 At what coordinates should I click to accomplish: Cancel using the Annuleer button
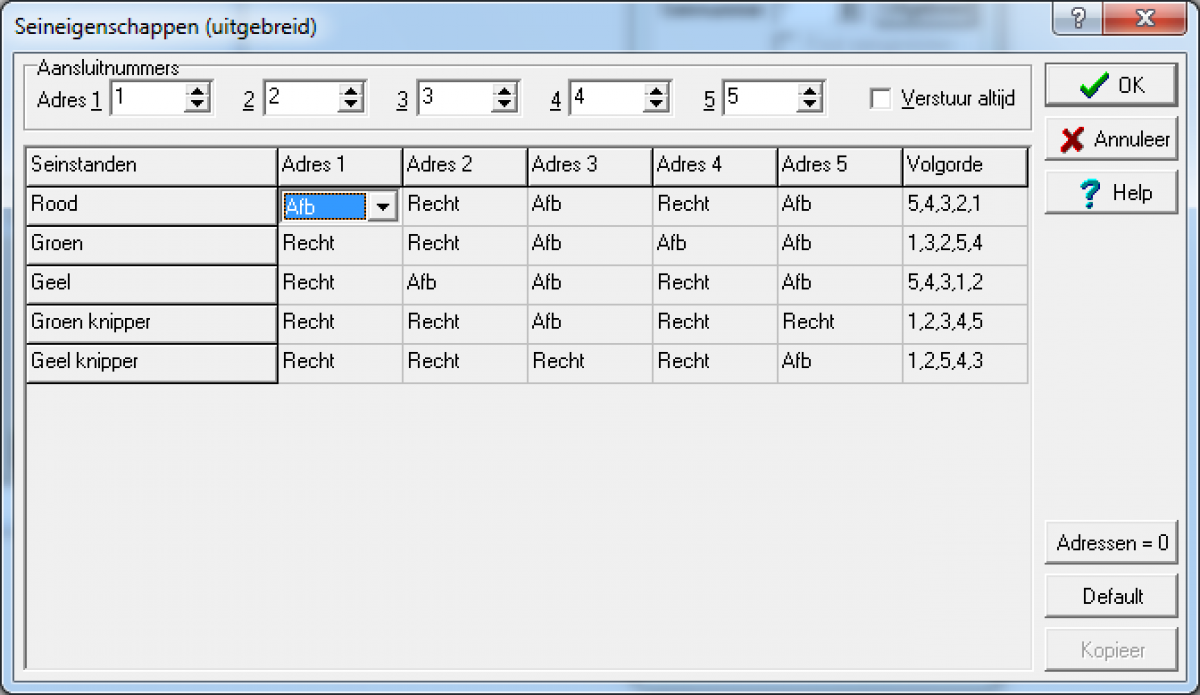(1112, 139)
